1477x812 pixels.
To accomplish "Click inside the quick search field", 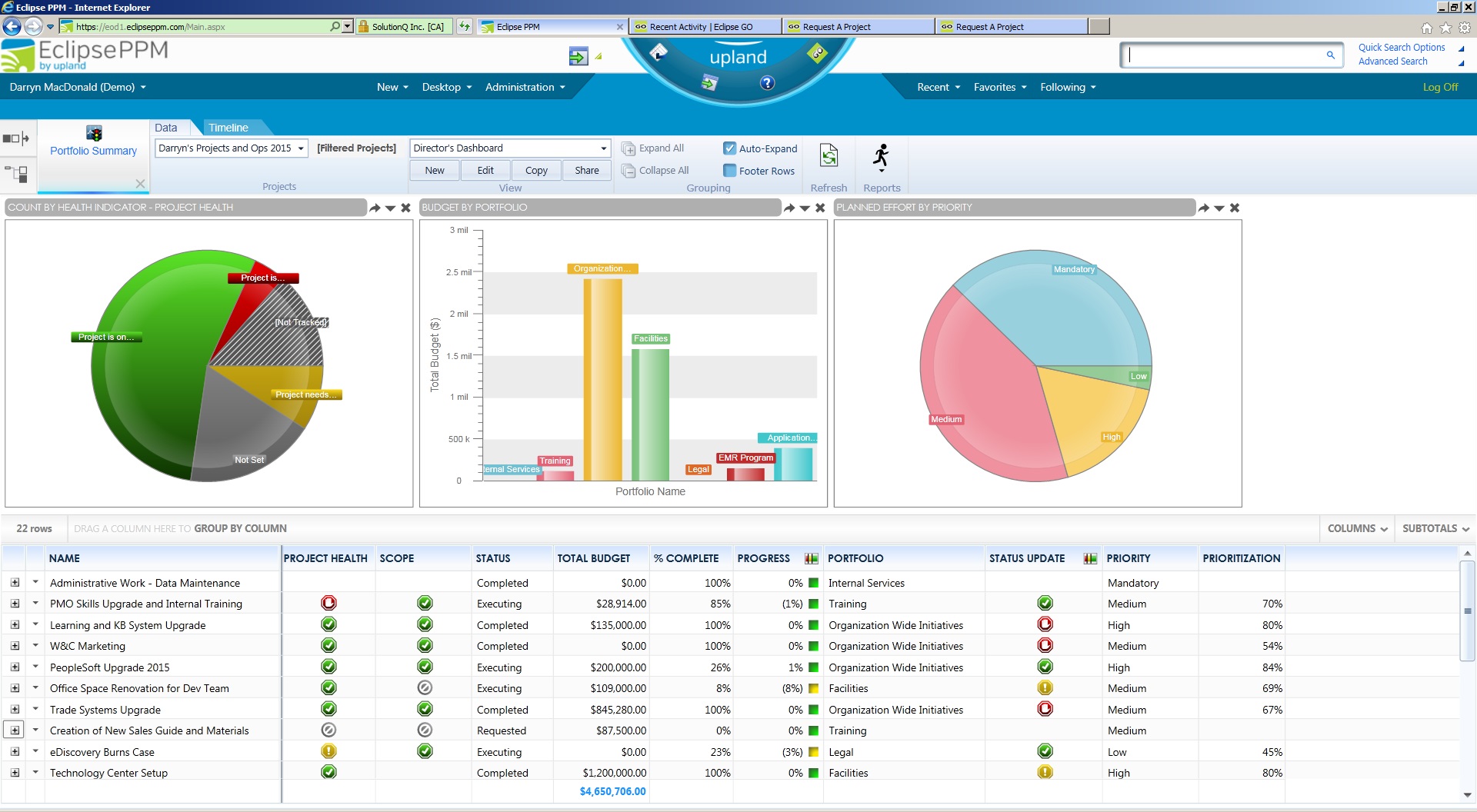I will [x=1223, y=55].
